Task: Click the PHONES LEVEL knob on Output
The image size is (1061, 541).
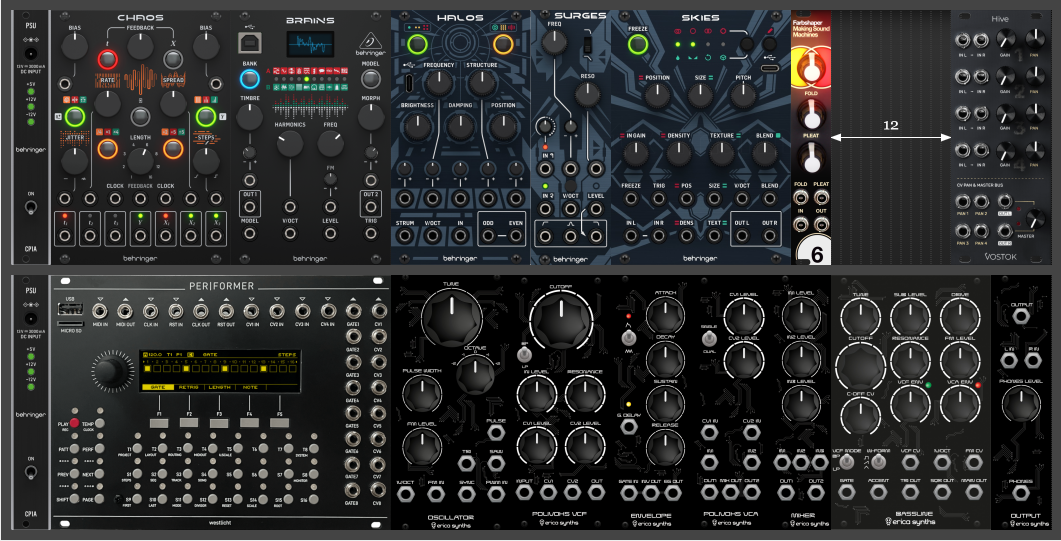Action: [x=1021, y=404]
